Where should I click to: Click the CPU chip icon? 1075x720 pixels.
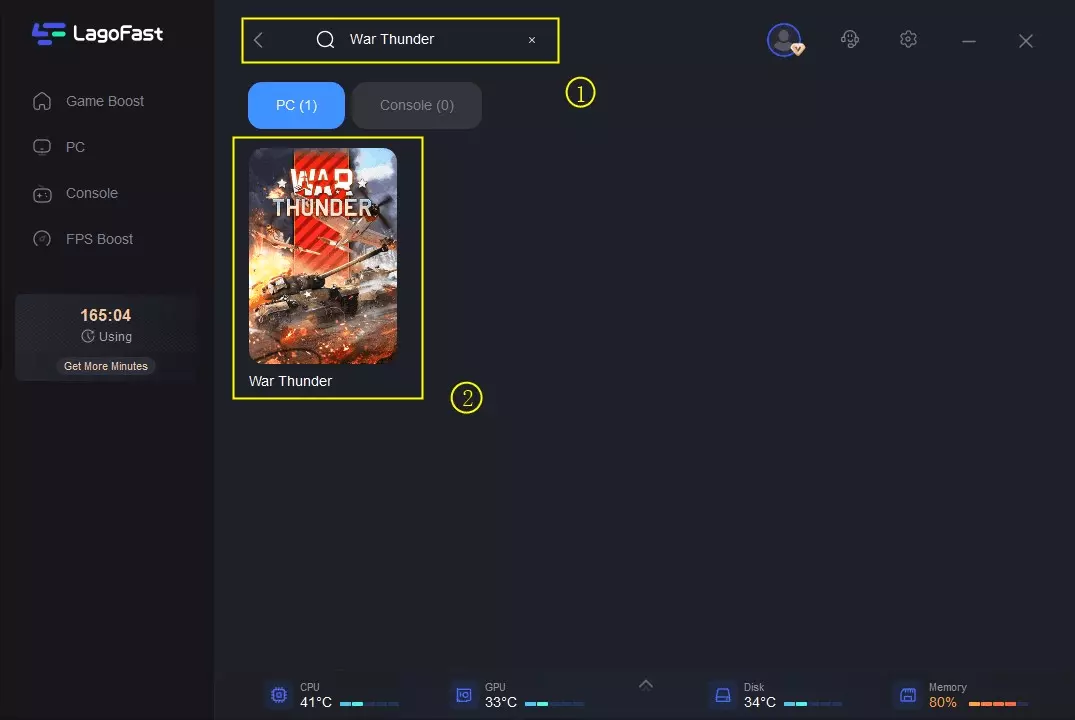click(x=279, y=695)
